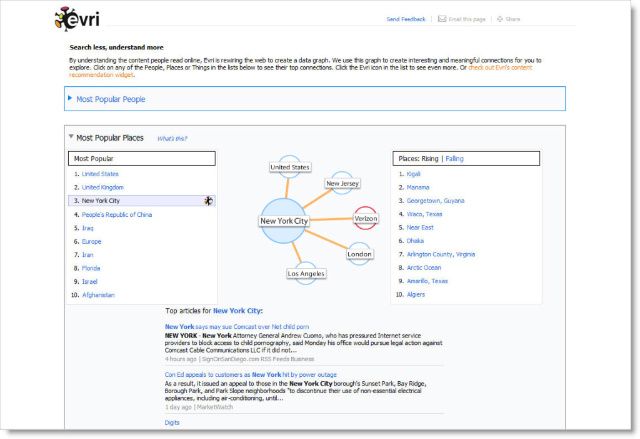This screenshot has height=439, width=640.
Task: Click the Share text link
Action: point(513,19)
